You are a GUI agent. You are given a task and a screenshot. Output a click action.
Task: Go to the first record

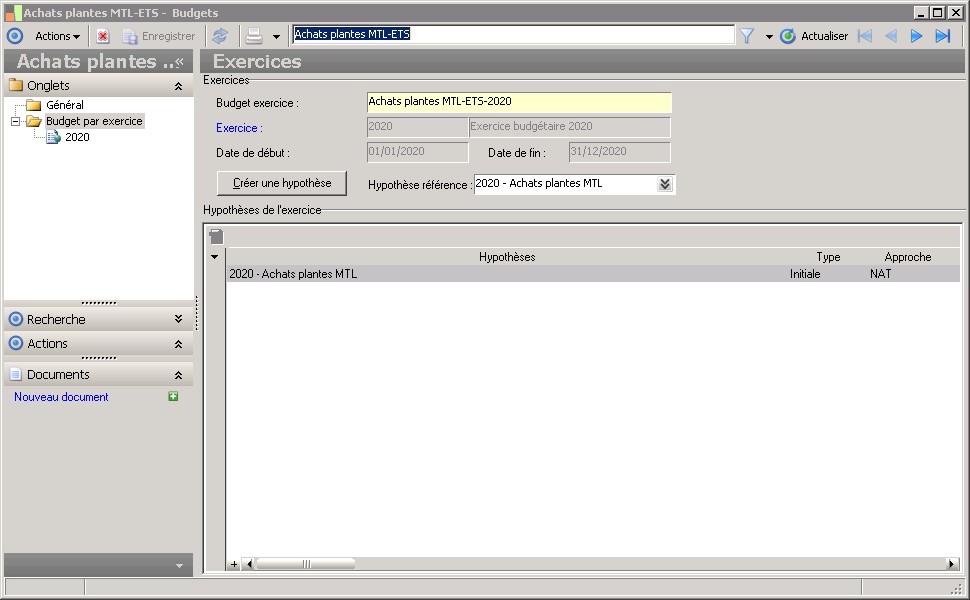tap(865, 36)
